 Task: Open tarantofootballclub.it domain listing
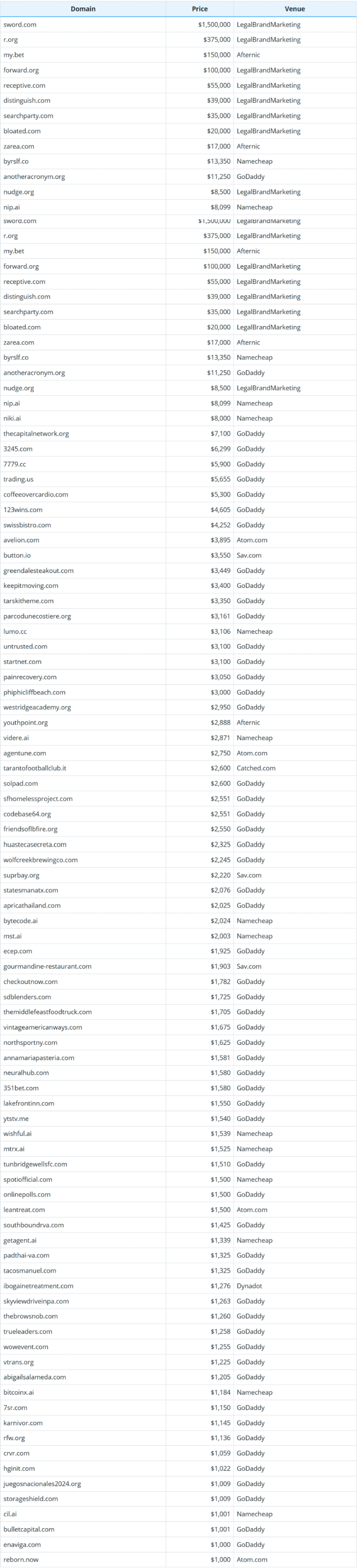pos(35,769)
